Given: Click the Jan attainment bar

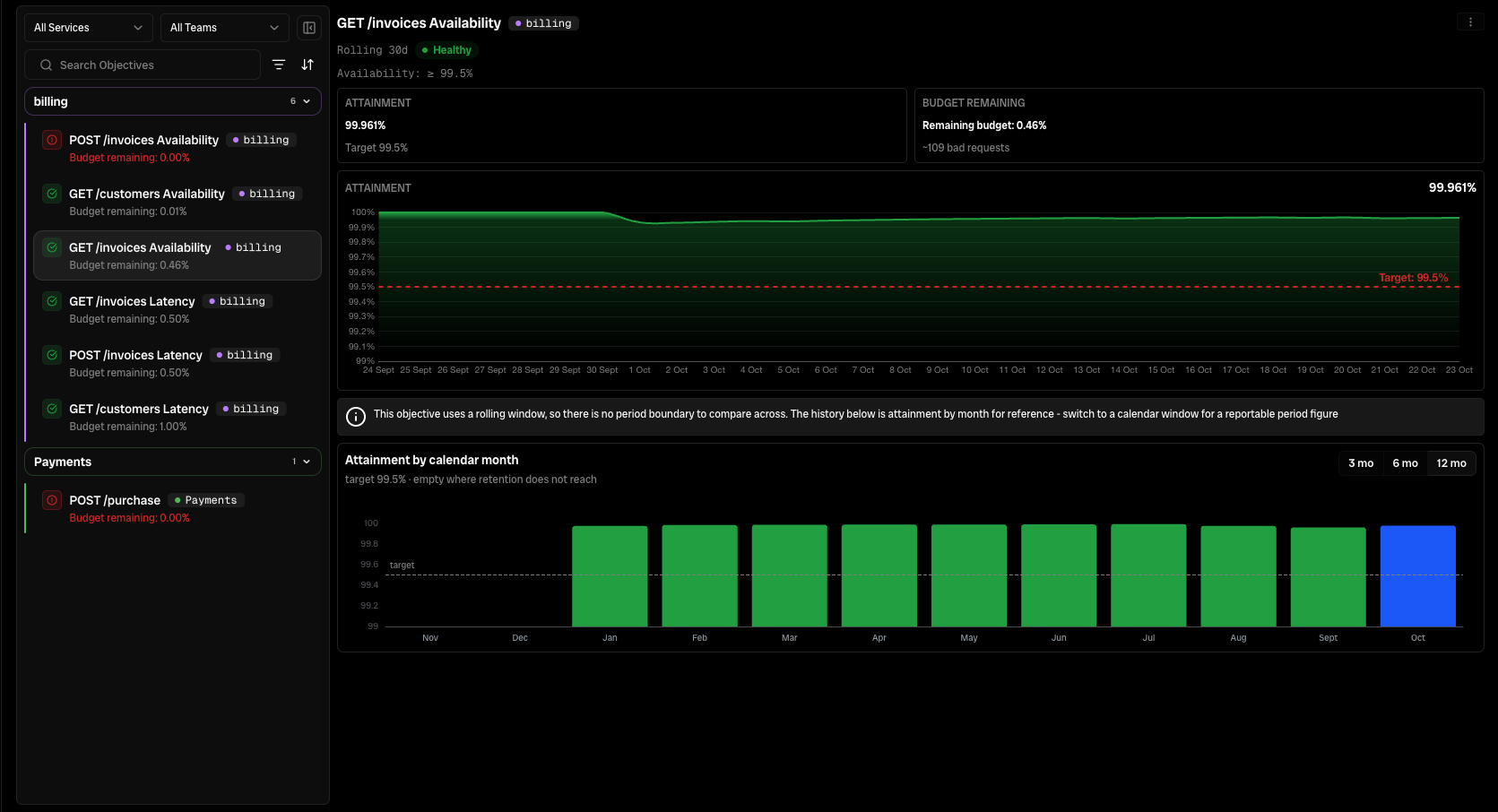Looking at the screenshot, I should coord(610,576).
